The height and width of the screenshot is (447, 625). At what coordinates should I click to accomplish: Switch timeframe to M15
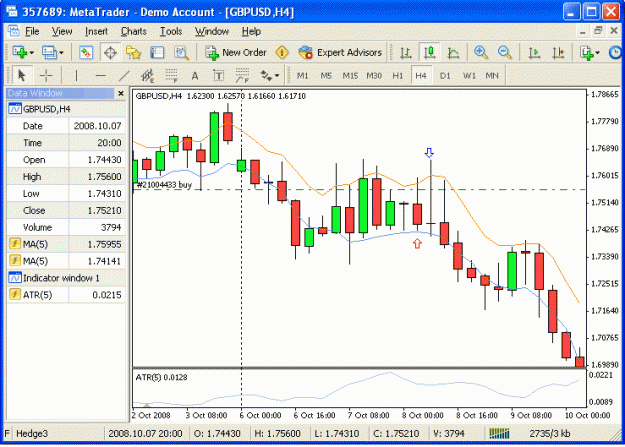pyautogui.click(x=350, y=75)
